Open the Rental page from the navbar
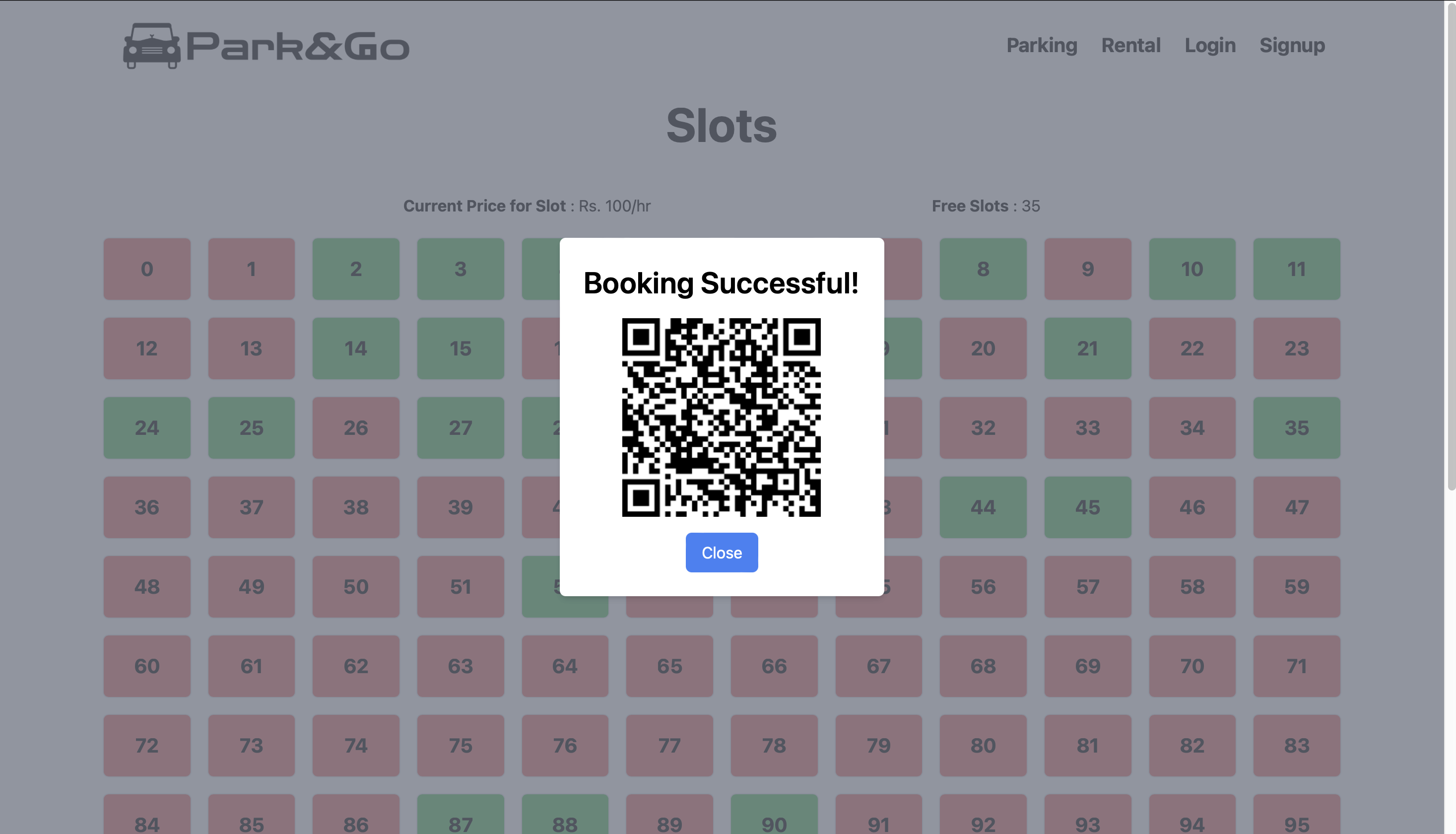This screenshot has height=834, width=1456. [x=1131, y=46]
